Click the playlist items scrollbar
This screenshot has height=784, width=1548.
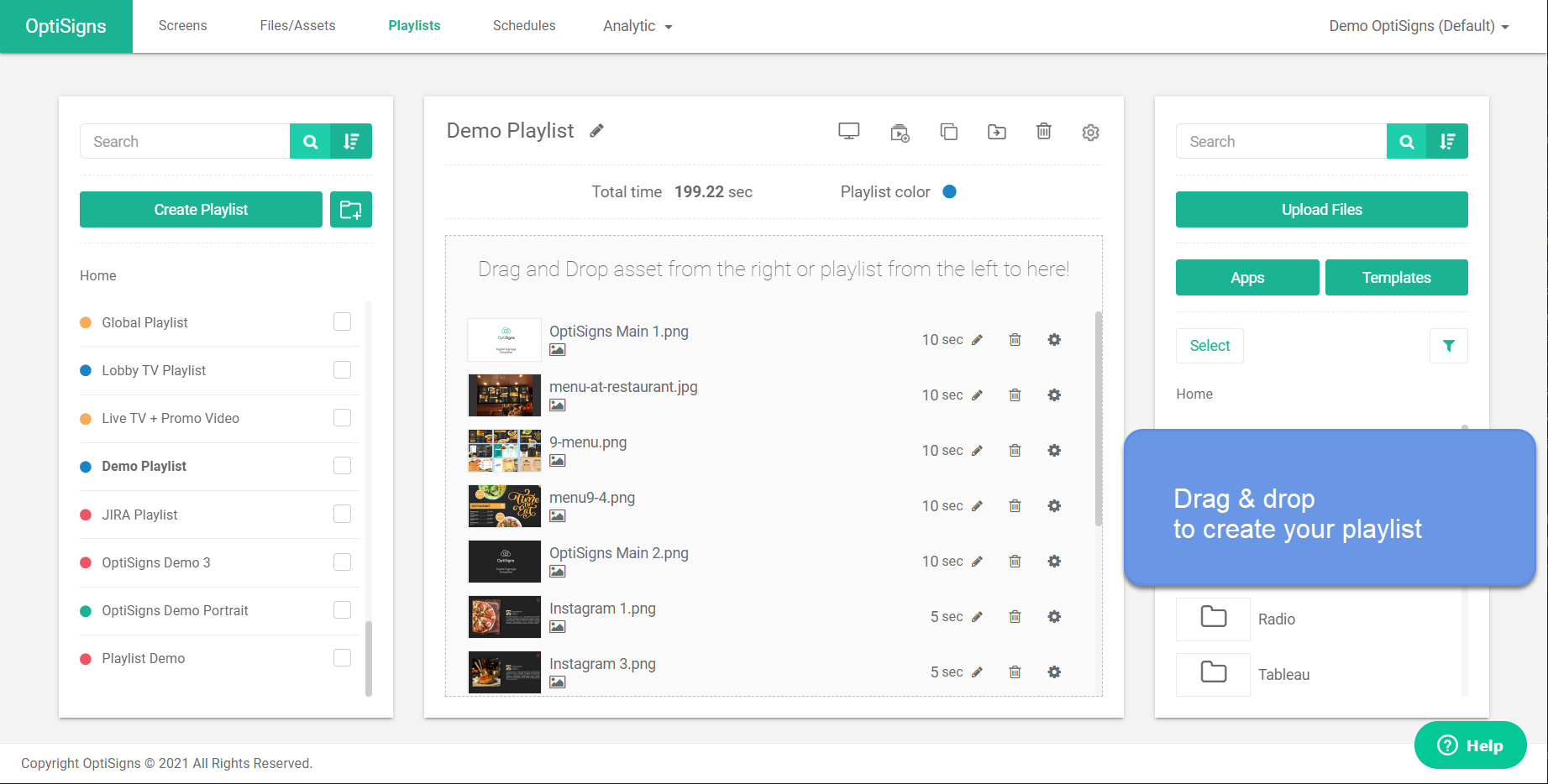[x=1098, y=419]
